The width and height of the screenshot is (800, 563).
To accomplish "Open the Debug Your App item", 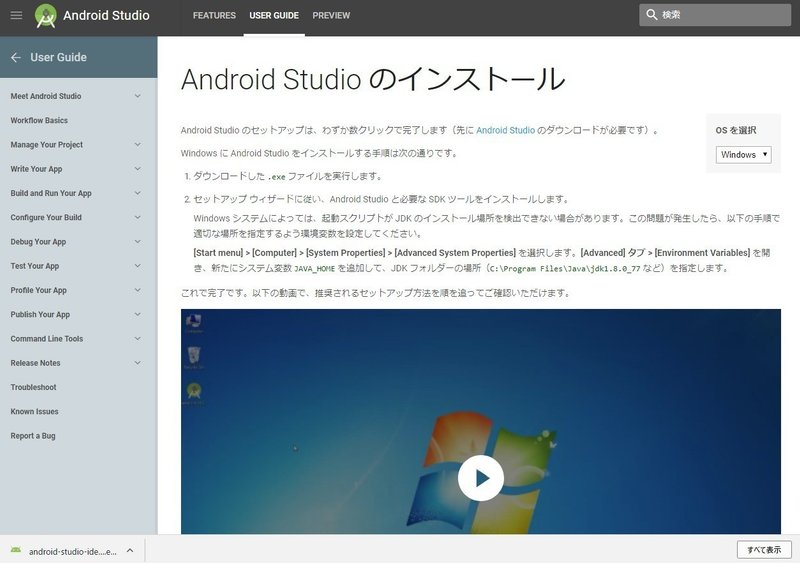I will pyautogui.click(x=38, y=241).
